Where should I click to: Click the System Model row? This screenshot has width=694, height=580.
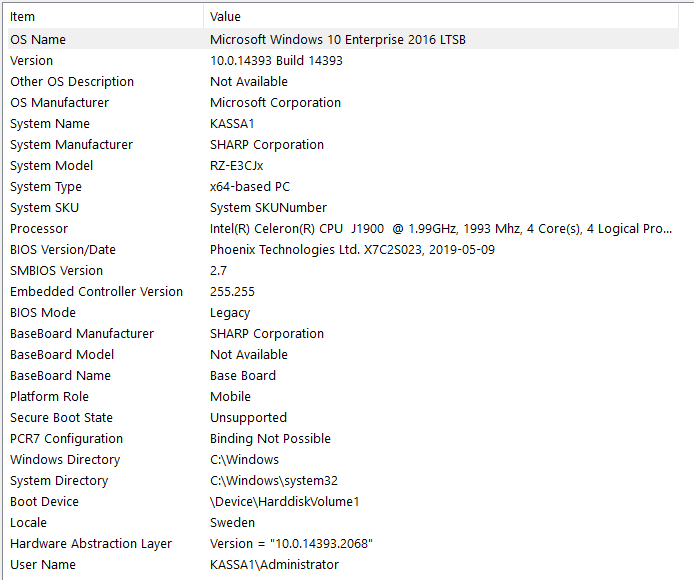52,166
